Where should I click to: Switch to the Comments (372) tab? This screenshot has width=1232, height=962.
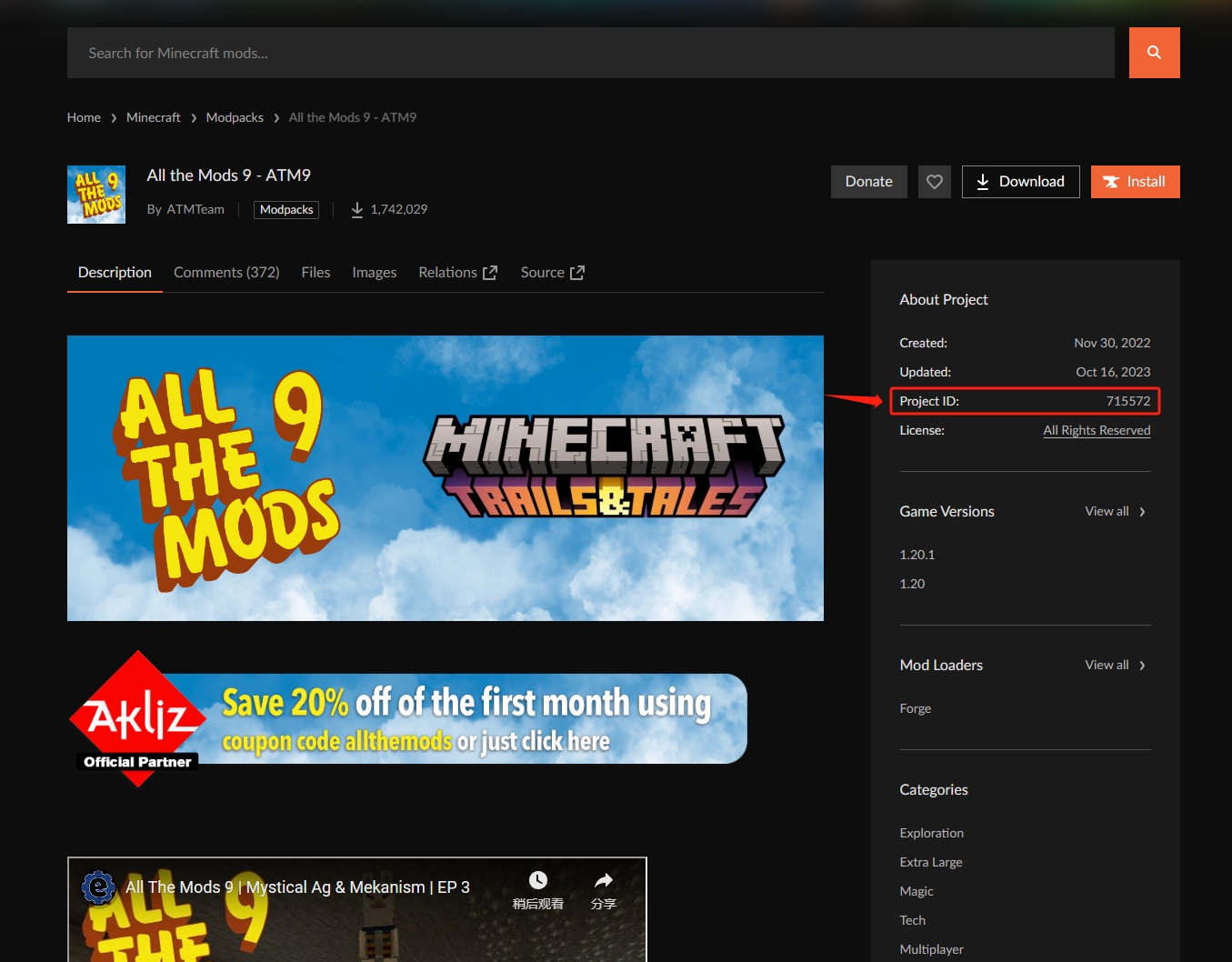click(226, 273)
